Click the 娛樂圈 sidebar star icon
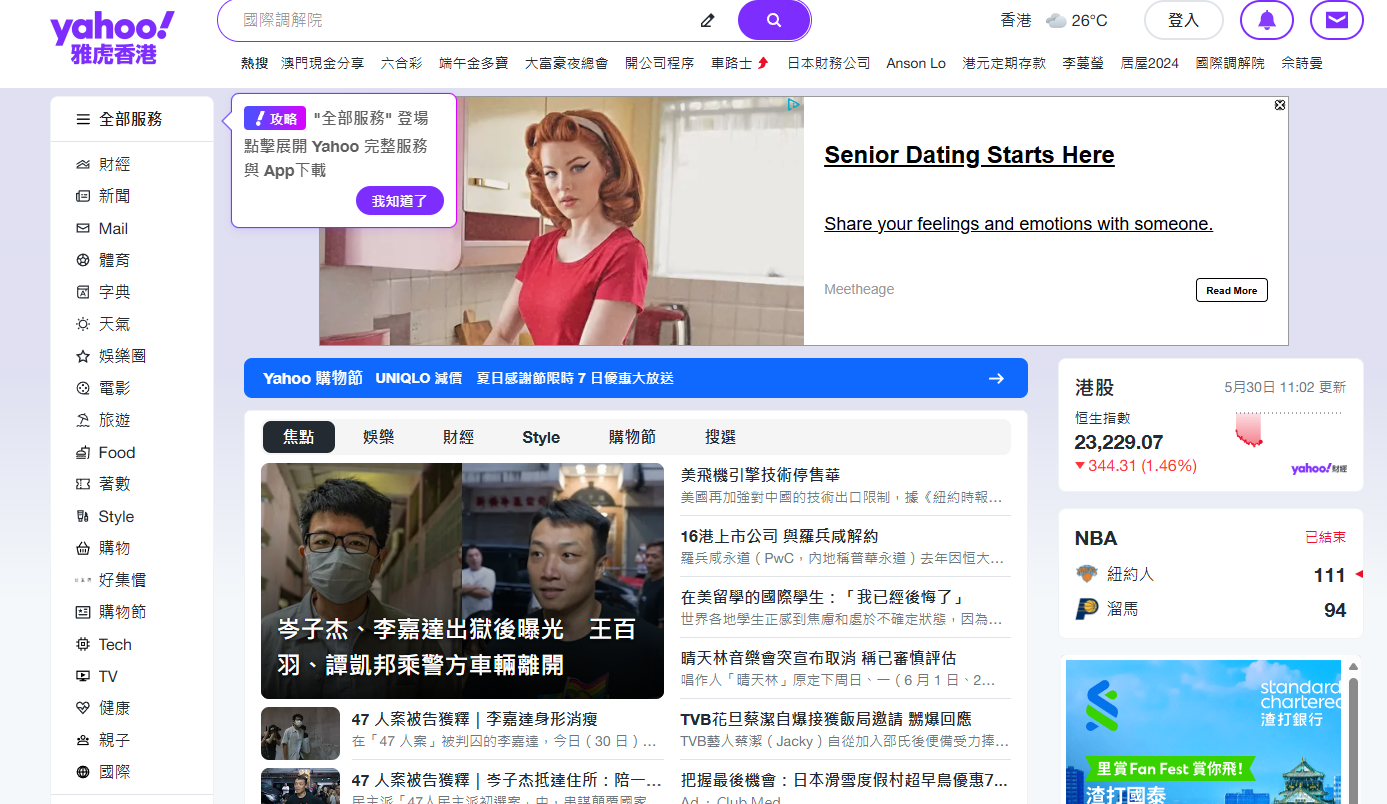 (x=83, y=356)
